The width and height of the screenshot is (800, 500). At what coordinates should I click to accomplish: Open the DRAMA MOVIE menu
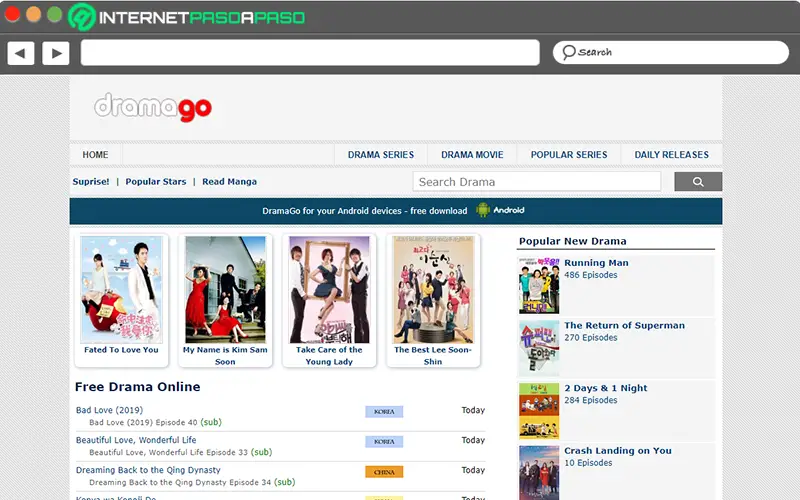point(472,155)
